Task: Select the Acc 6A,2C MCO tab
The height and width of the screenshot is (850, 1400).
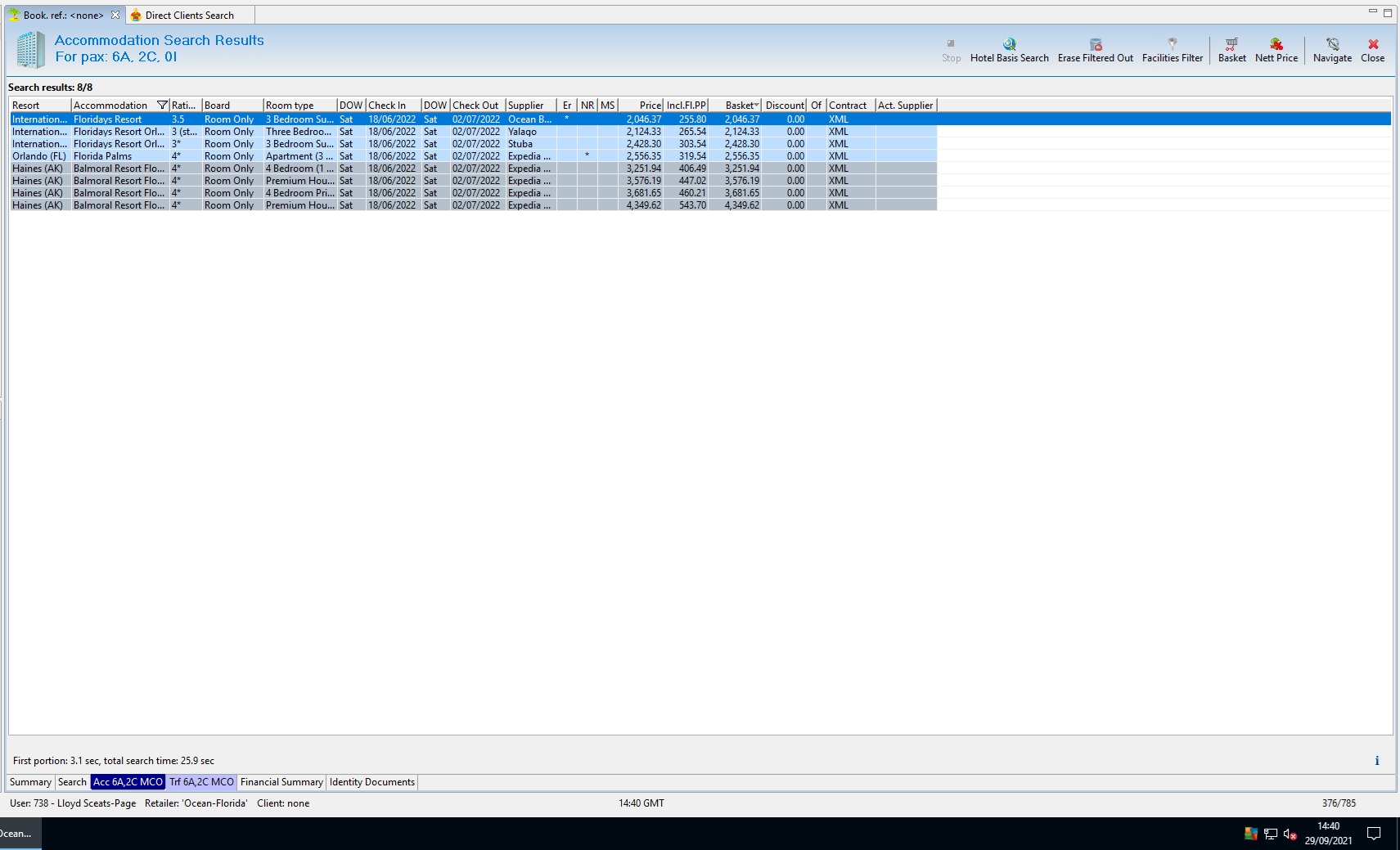Action: click(128, 782)
